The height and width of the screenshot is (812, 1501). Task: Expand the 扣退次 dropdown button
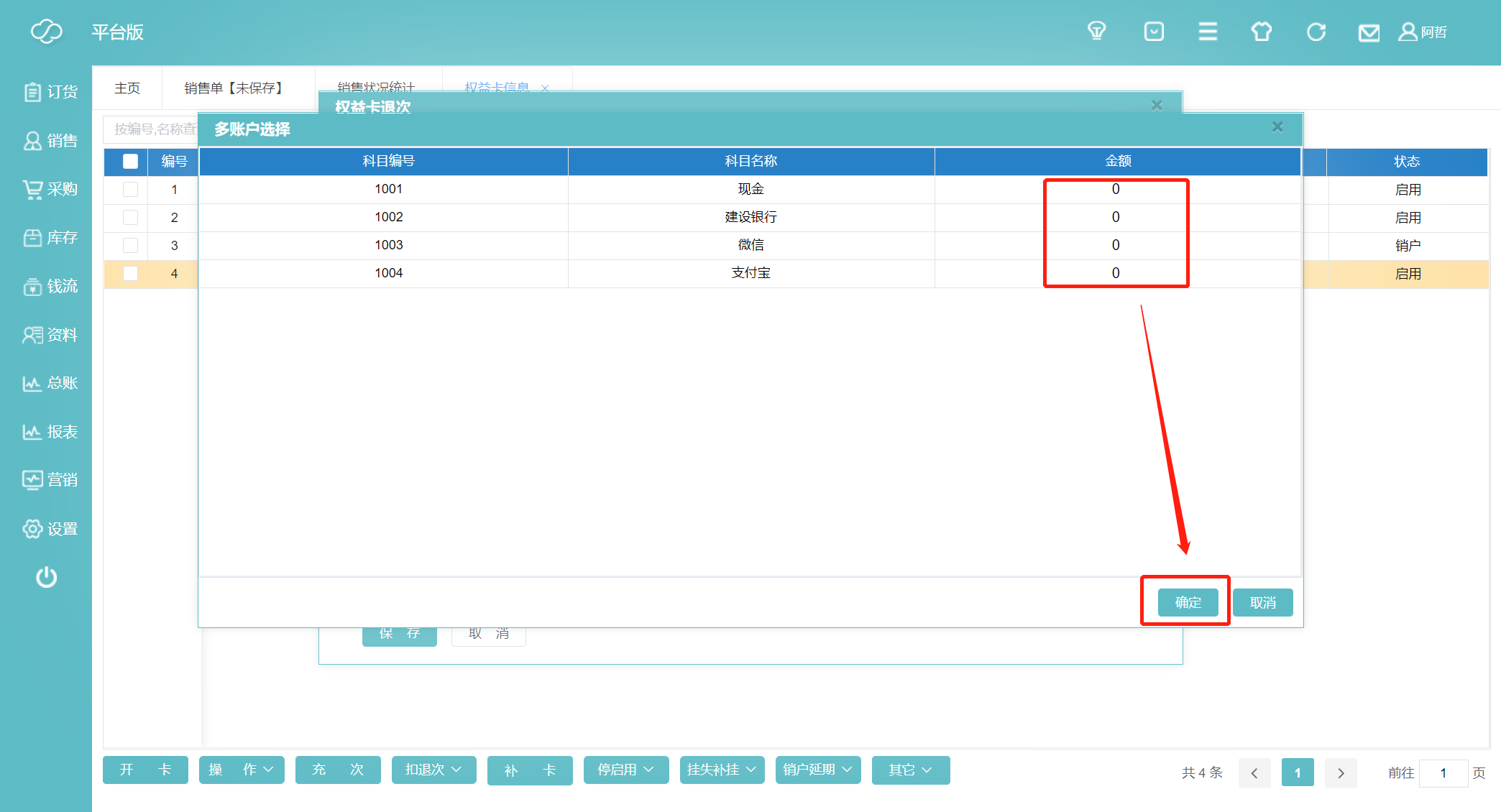[433, 770]
